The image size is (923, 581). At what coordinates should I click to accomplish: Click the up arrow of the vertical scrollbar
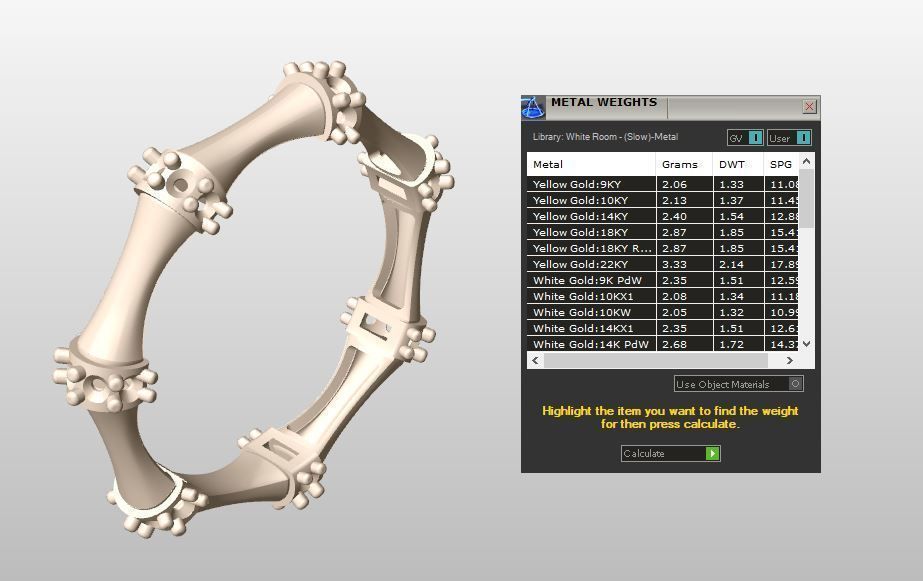coord(806,161)
